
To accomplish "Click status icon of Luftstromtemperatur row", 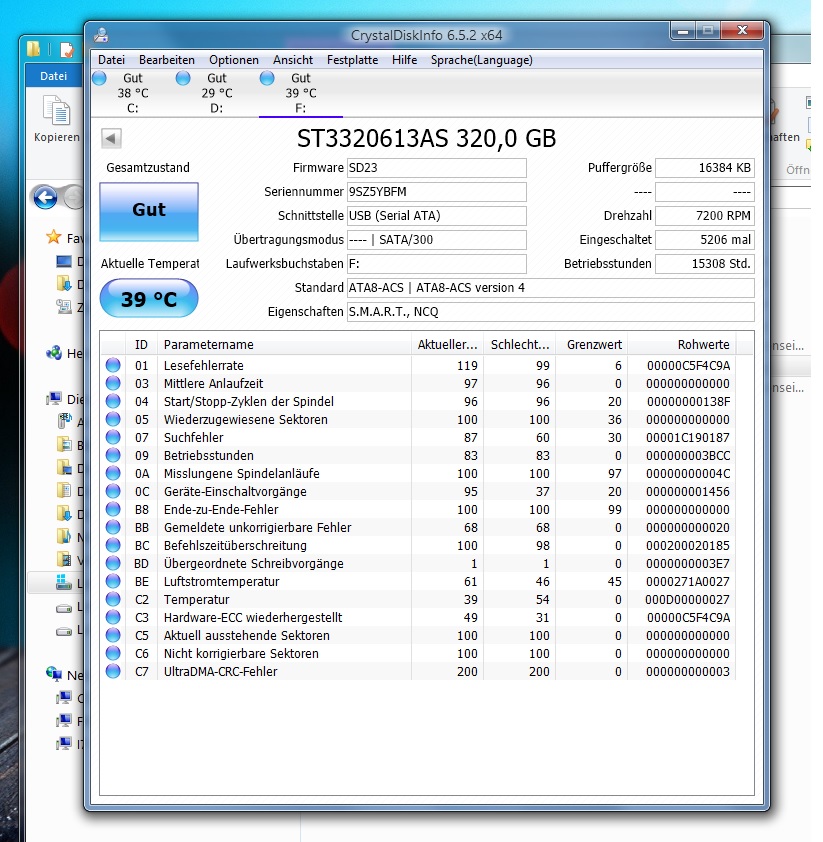I will tap(113, 582).
